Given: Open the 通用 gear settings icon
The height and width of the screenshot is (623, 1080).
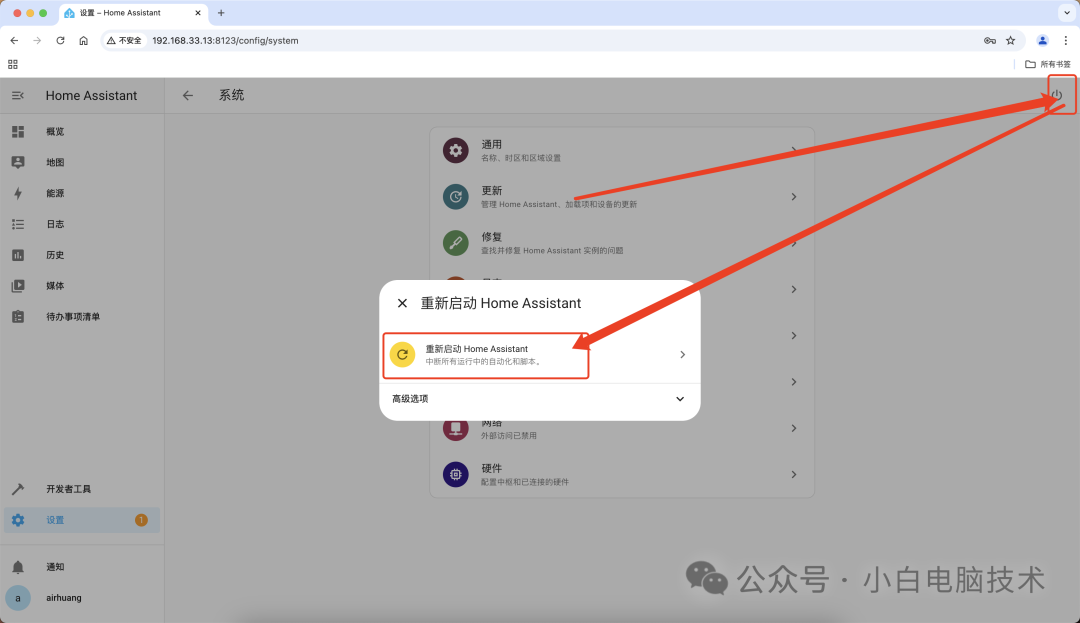Looking at the screenshot, I should click(455, 150).
